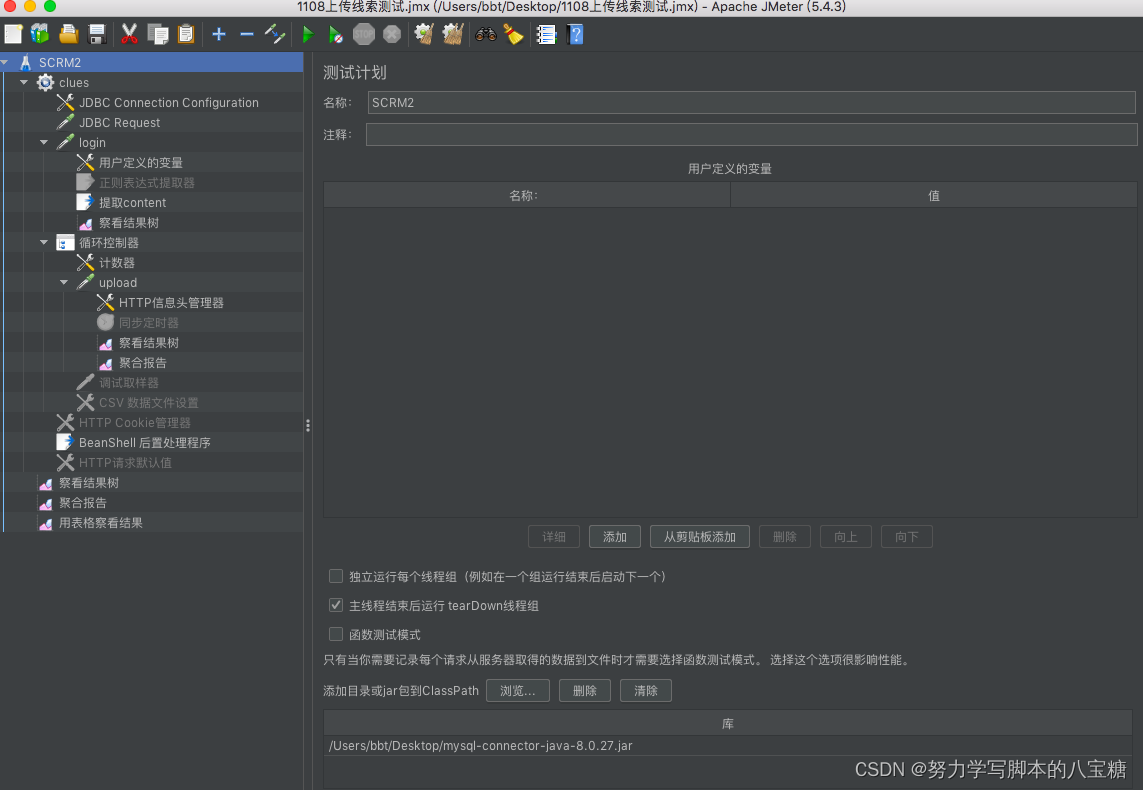Click 从剪贴板添加 button
This screenshot has height=790, width=1143.
700,536
